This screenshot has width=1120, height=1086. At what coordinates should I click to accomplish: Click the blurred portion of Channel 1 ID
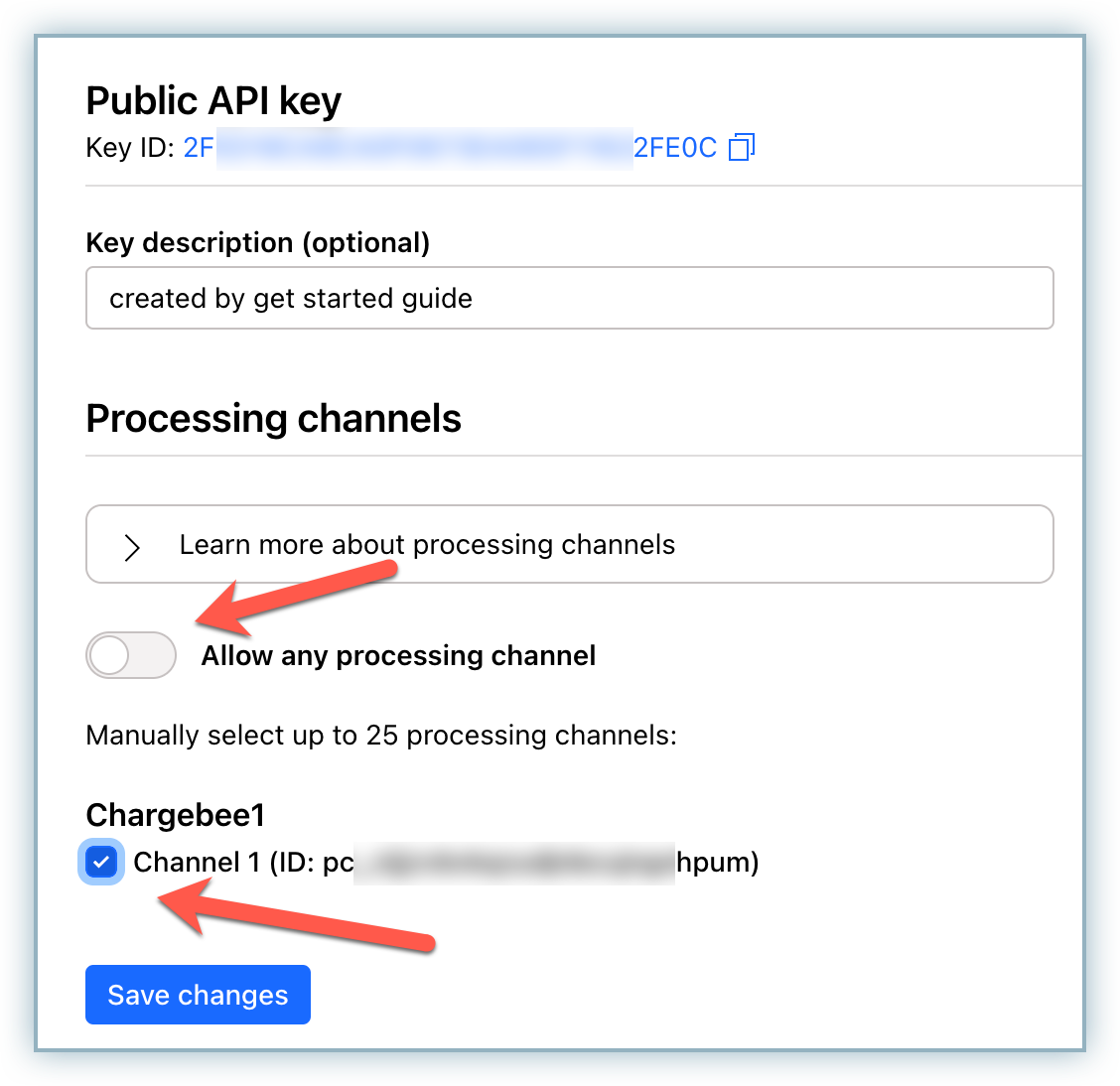(x=513, y=862)
